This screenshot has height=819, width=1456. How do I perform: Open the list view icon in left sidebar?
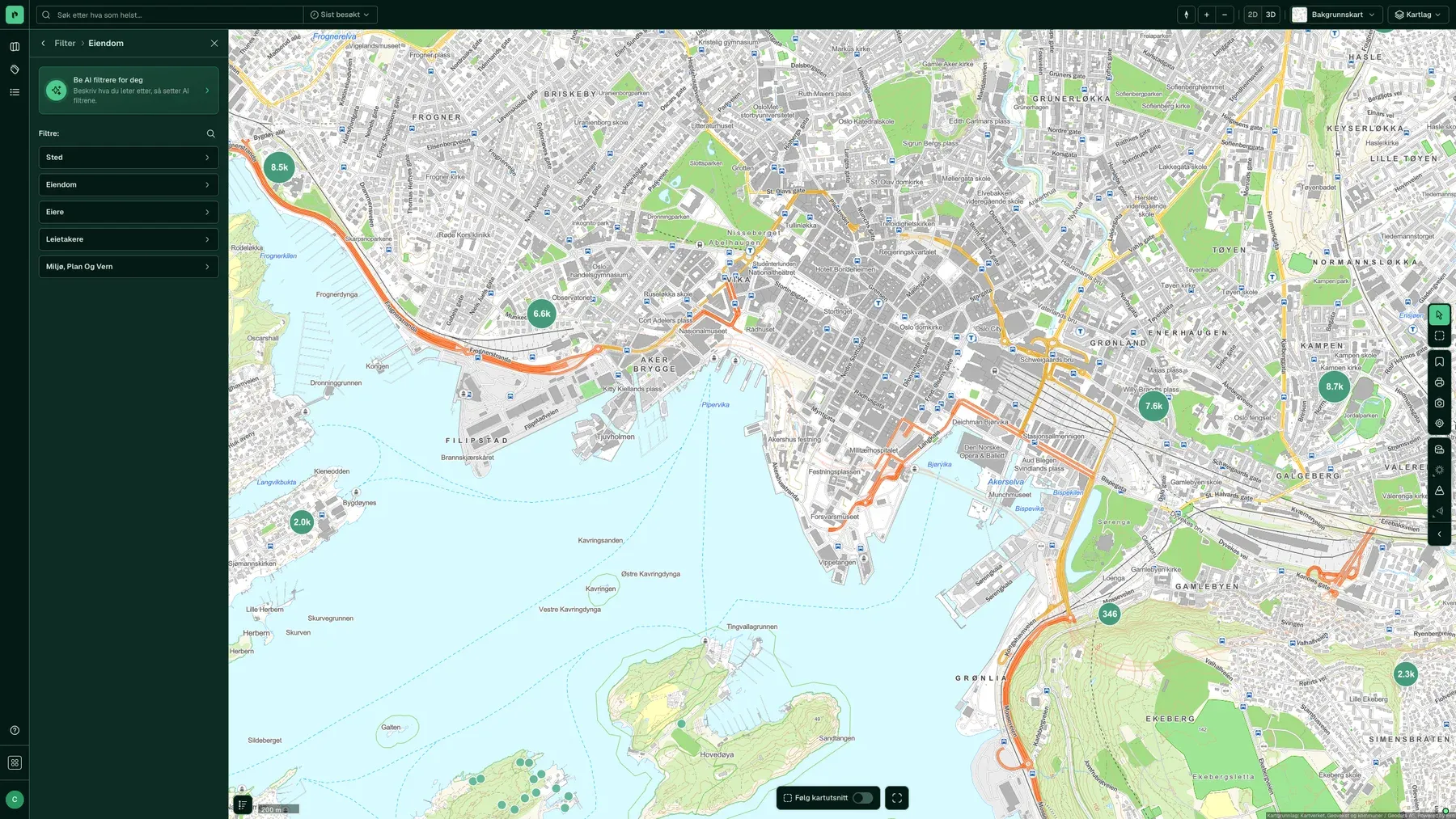(15, 92)
